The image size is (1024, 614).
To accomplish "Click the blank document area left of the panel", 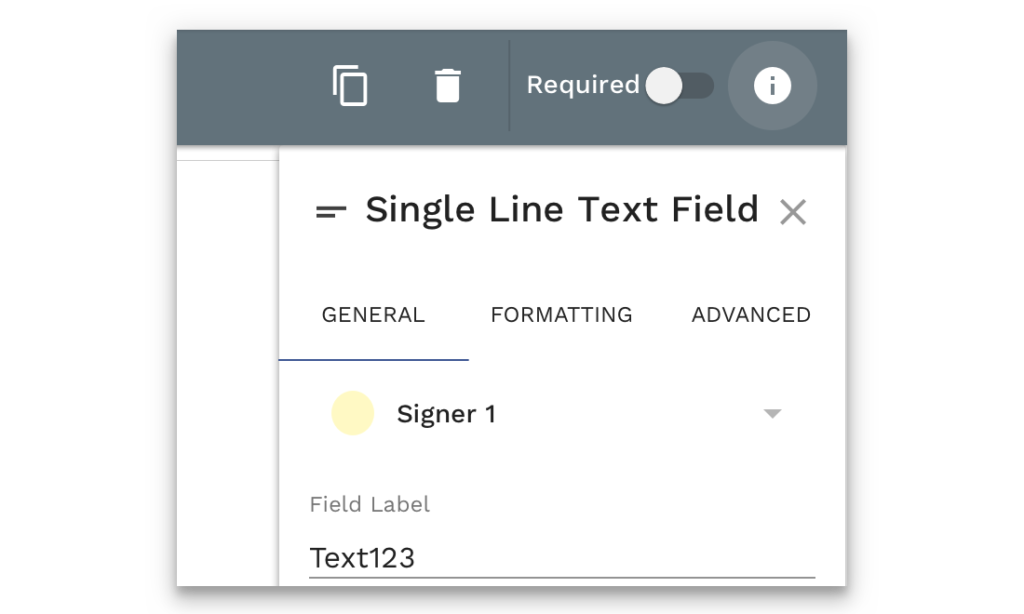I will click(227, 370).
